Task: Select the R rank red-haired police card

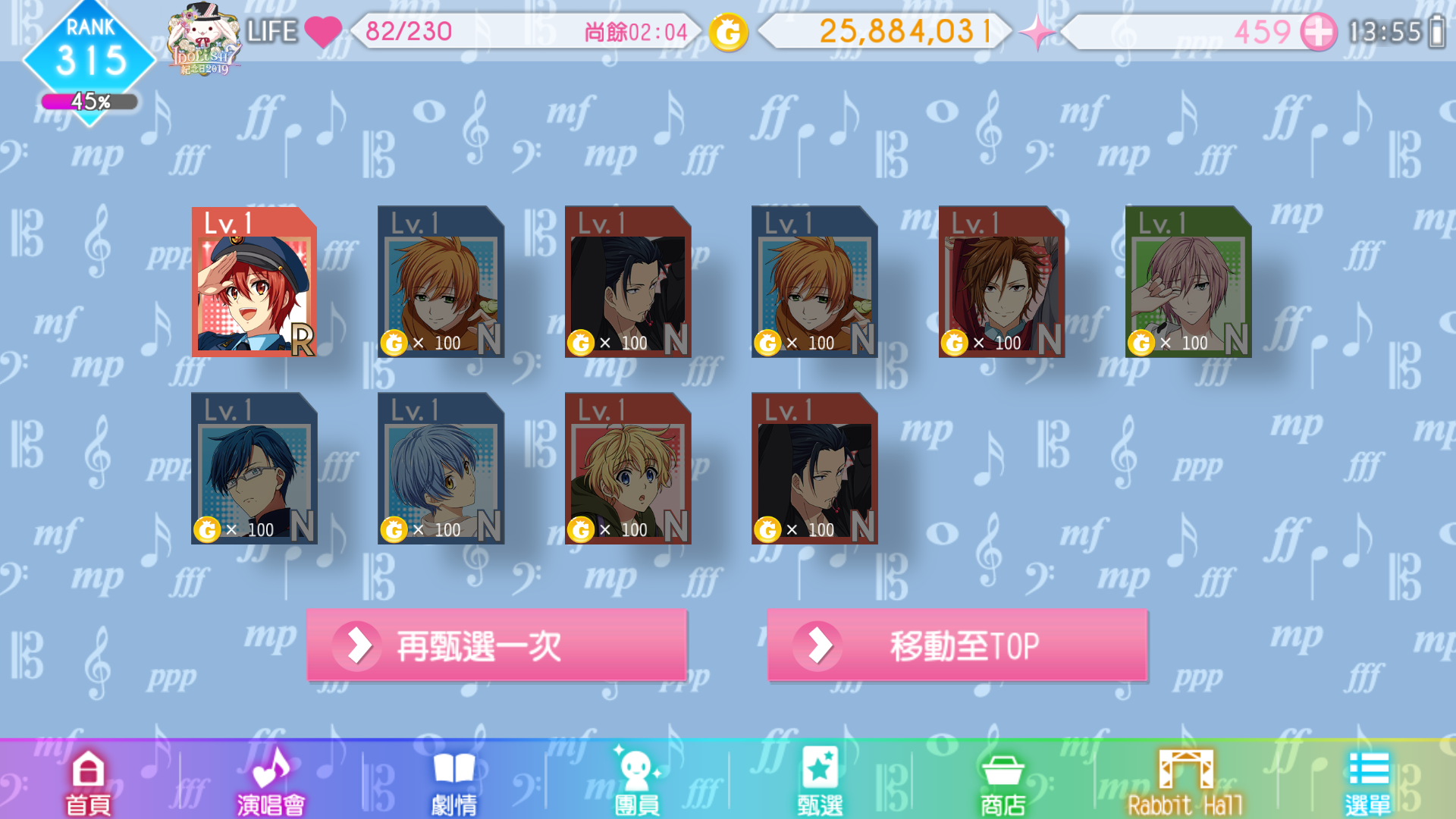Action: (x=254, y=281)
